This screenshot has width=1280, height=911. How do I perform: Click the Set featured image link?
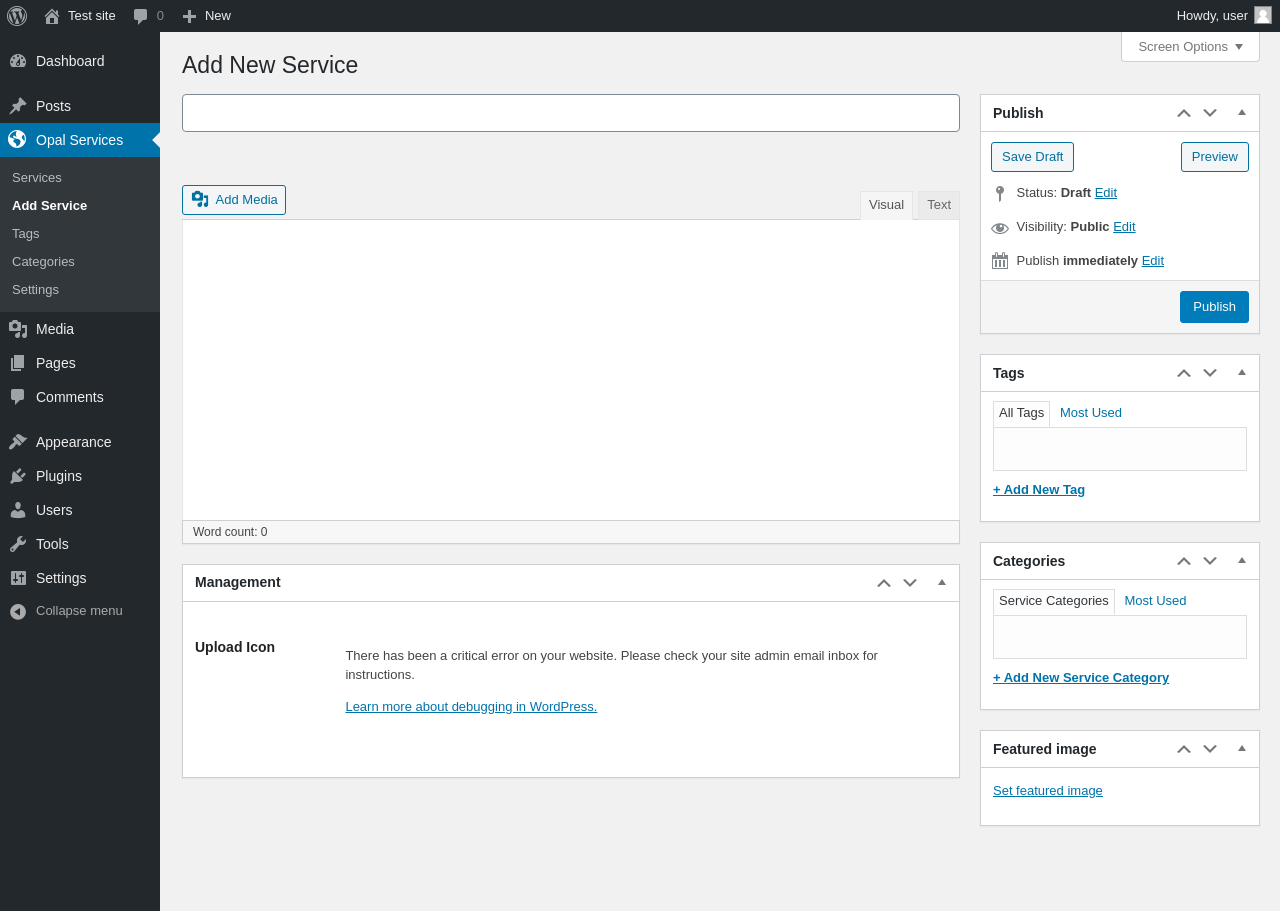click(1048, 791)
